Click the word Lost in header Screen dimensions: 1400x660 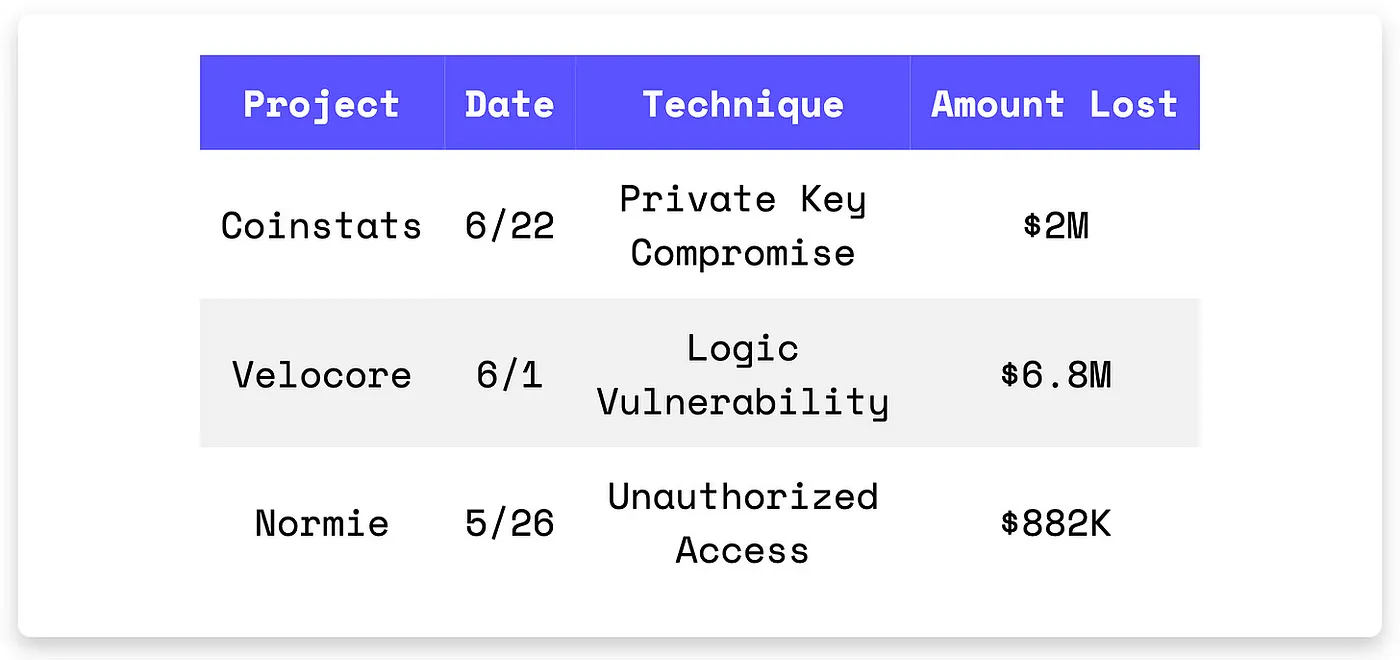pos(1134,103)
